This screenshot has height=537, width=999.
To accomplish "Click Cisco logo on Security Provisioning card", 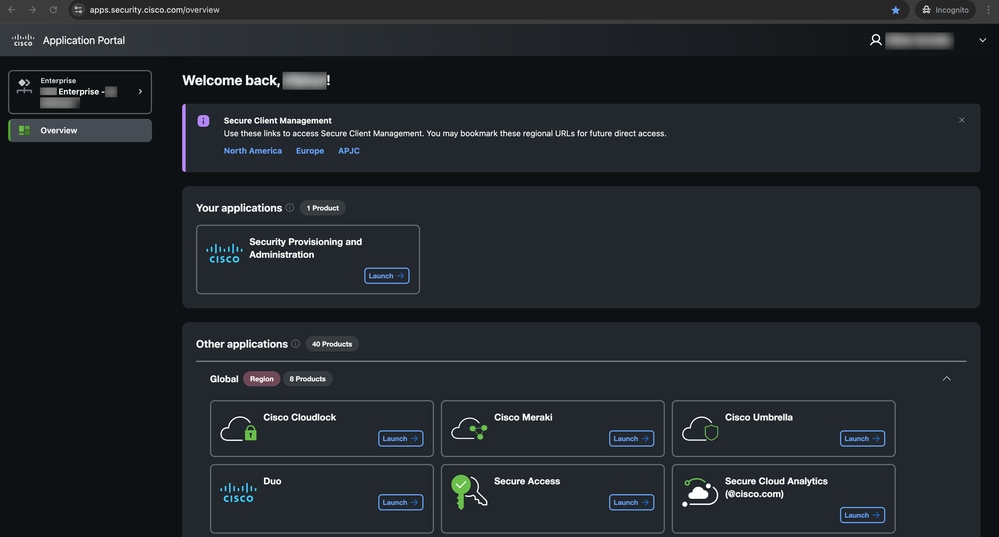I will tap(224, 253).
